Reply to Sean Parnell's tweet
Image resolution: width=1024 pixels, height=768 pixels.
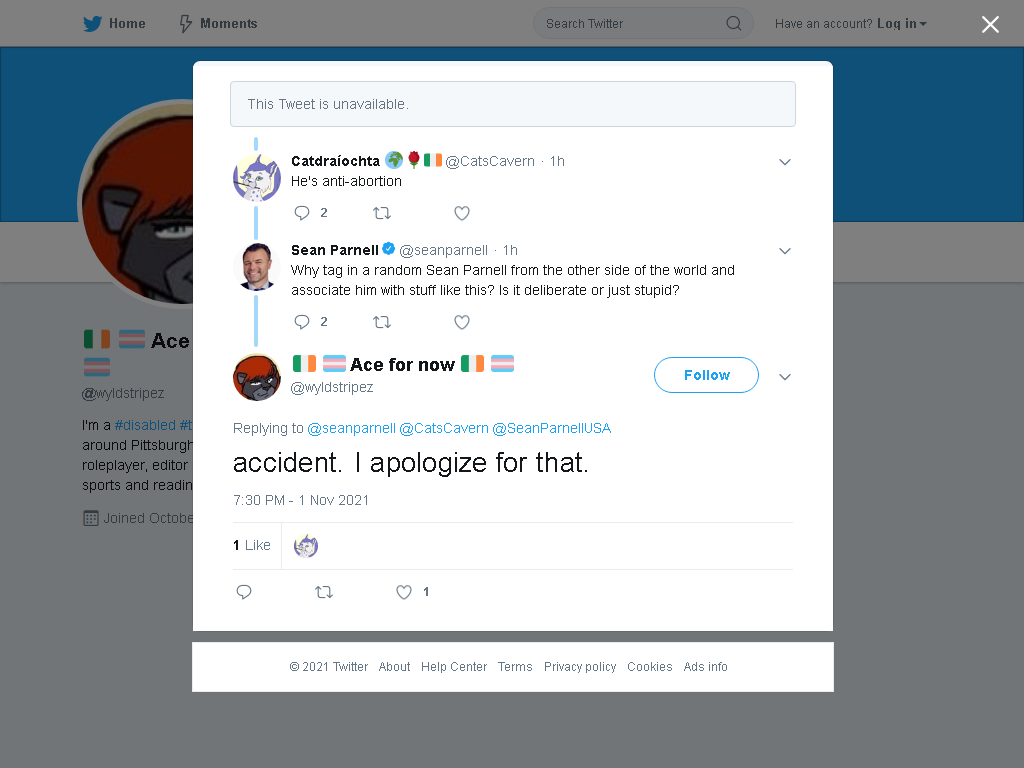pyautogui.click(x=302, y=322)
